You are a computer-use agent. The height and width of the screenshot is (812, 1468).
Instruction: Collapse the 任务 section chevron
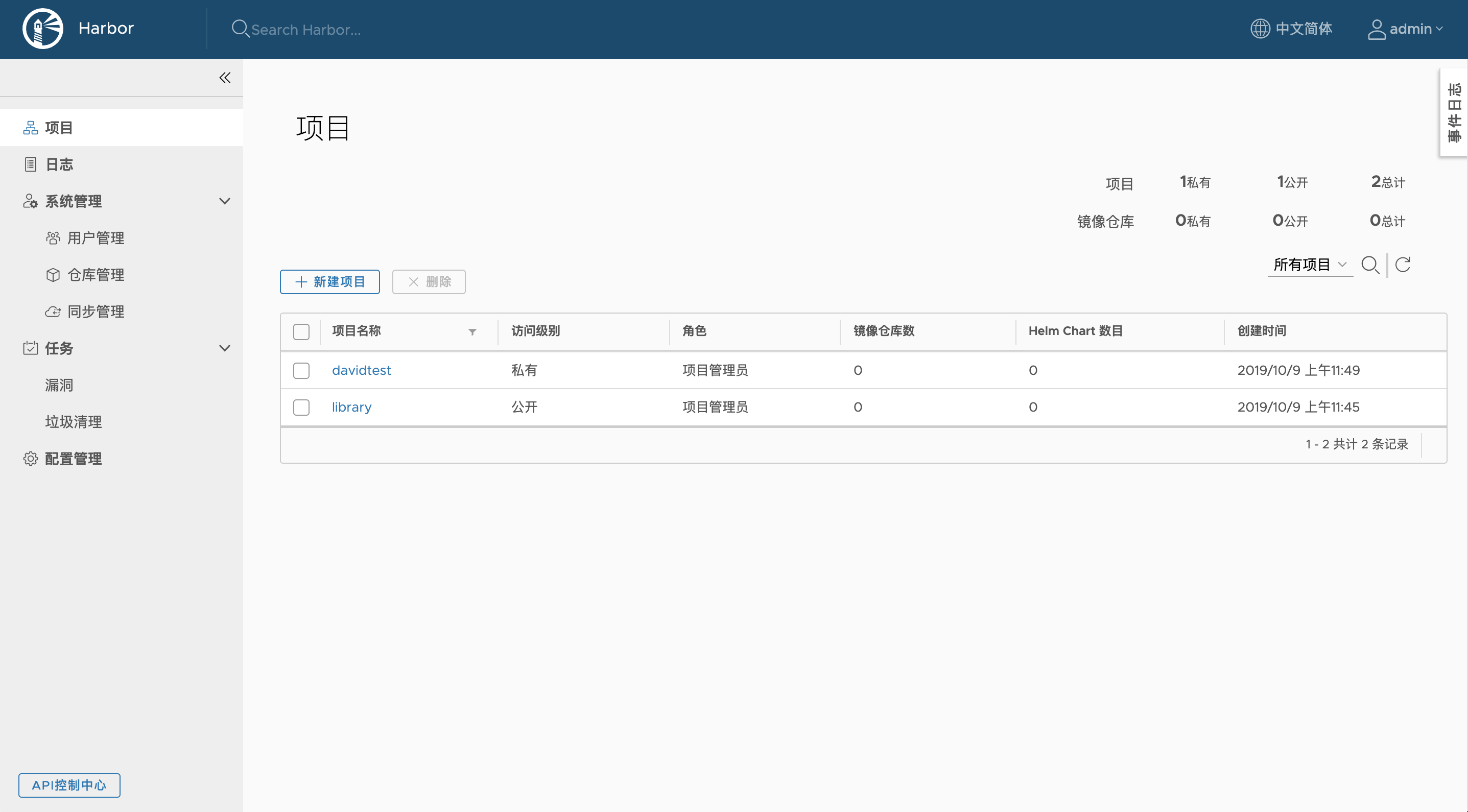tap(225, 348)
